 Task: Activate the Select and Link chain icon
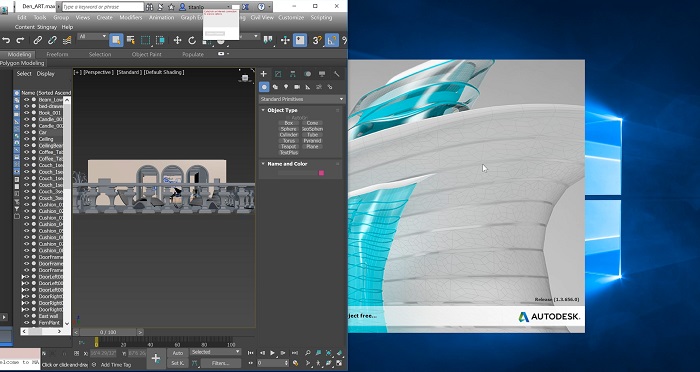point(38,40)
